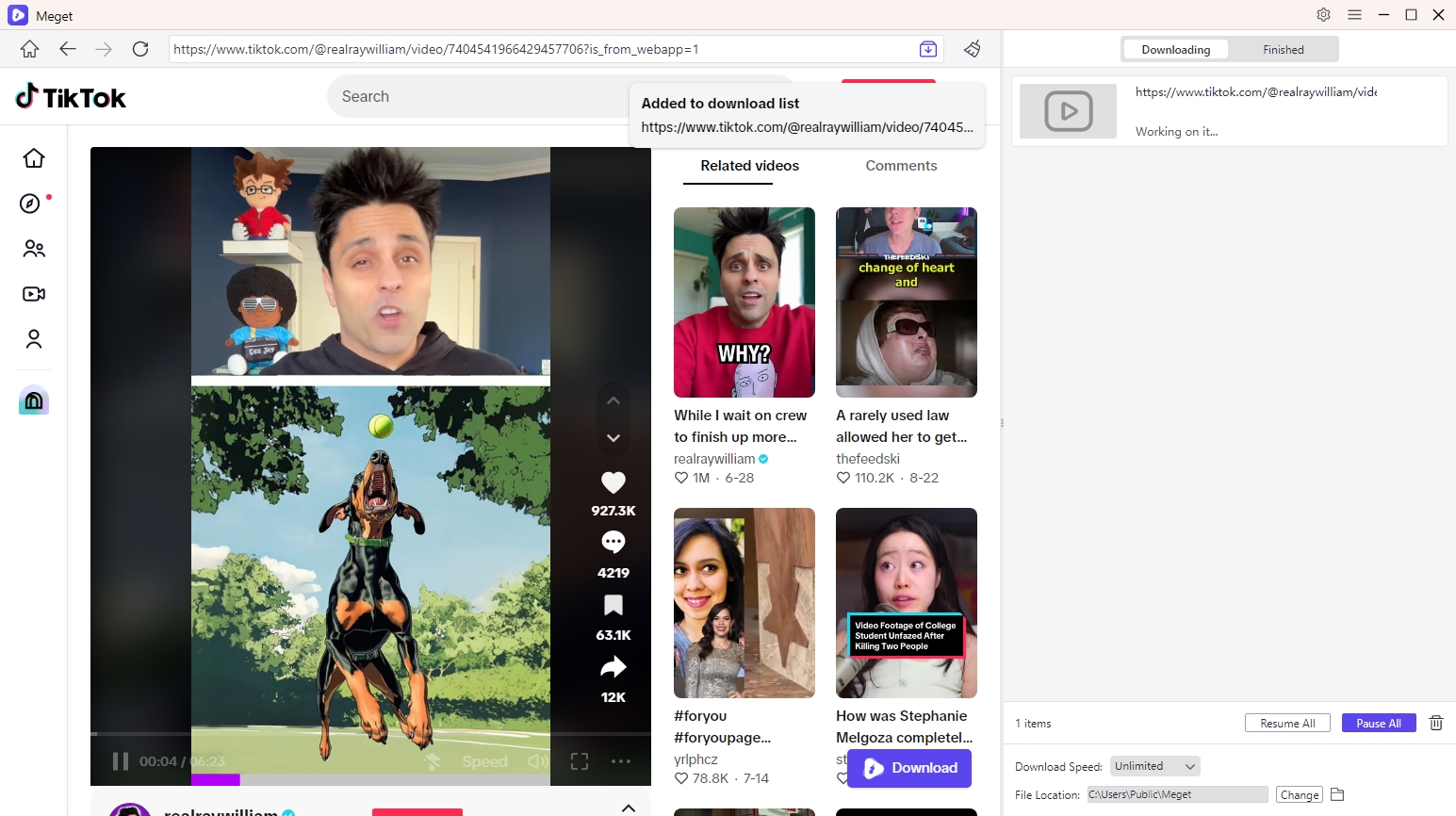The height and width of the screenshot is (816, 1456).
Task: Pause the playing video
Action: pyautogui.click(x=121, y=761)
